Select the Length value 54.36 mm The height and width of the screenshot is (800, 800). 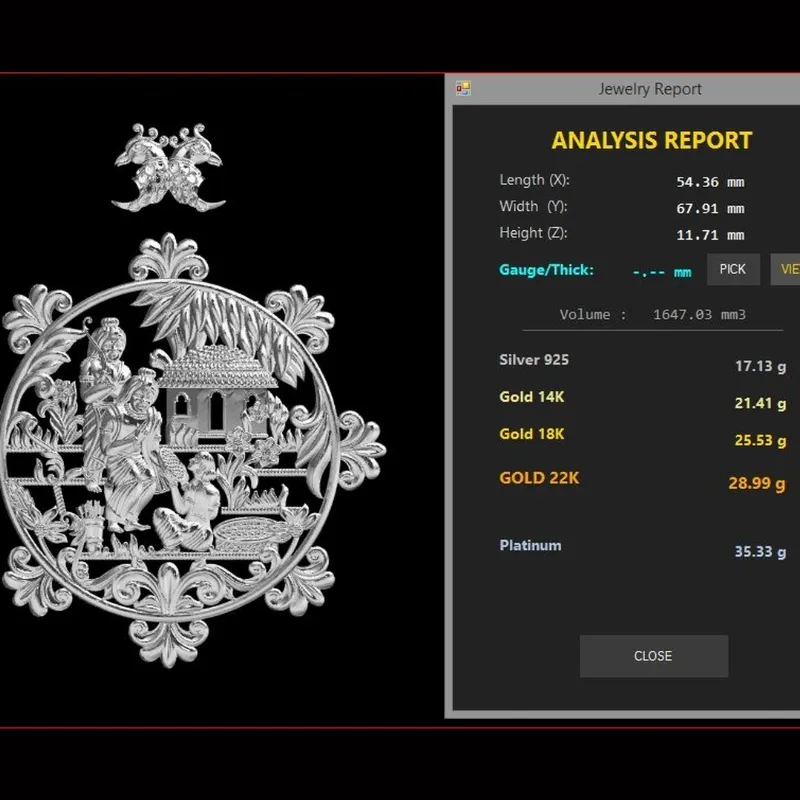pyautogui.click(x=710, y=182)
